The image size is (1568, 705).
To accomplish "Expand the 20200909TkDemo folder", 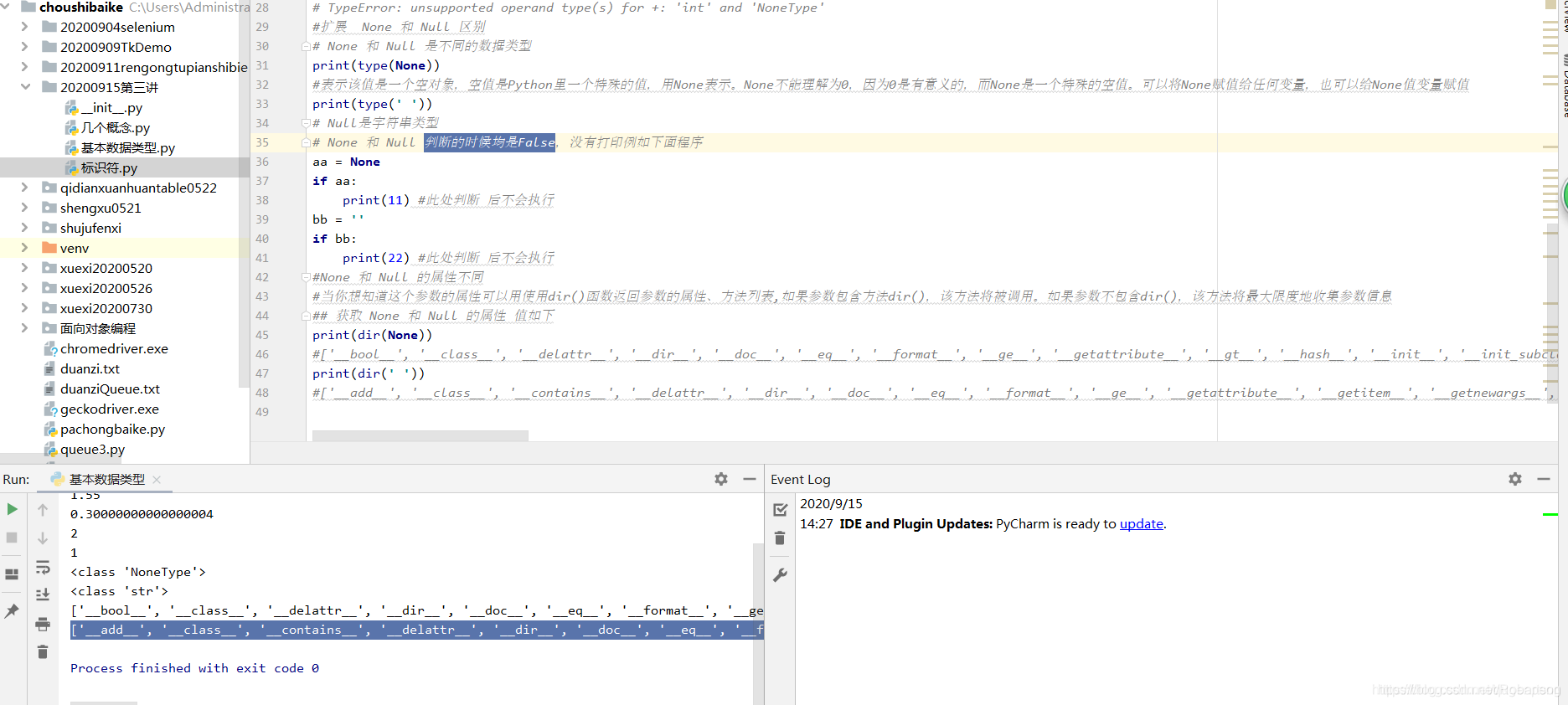I will 24,47.
